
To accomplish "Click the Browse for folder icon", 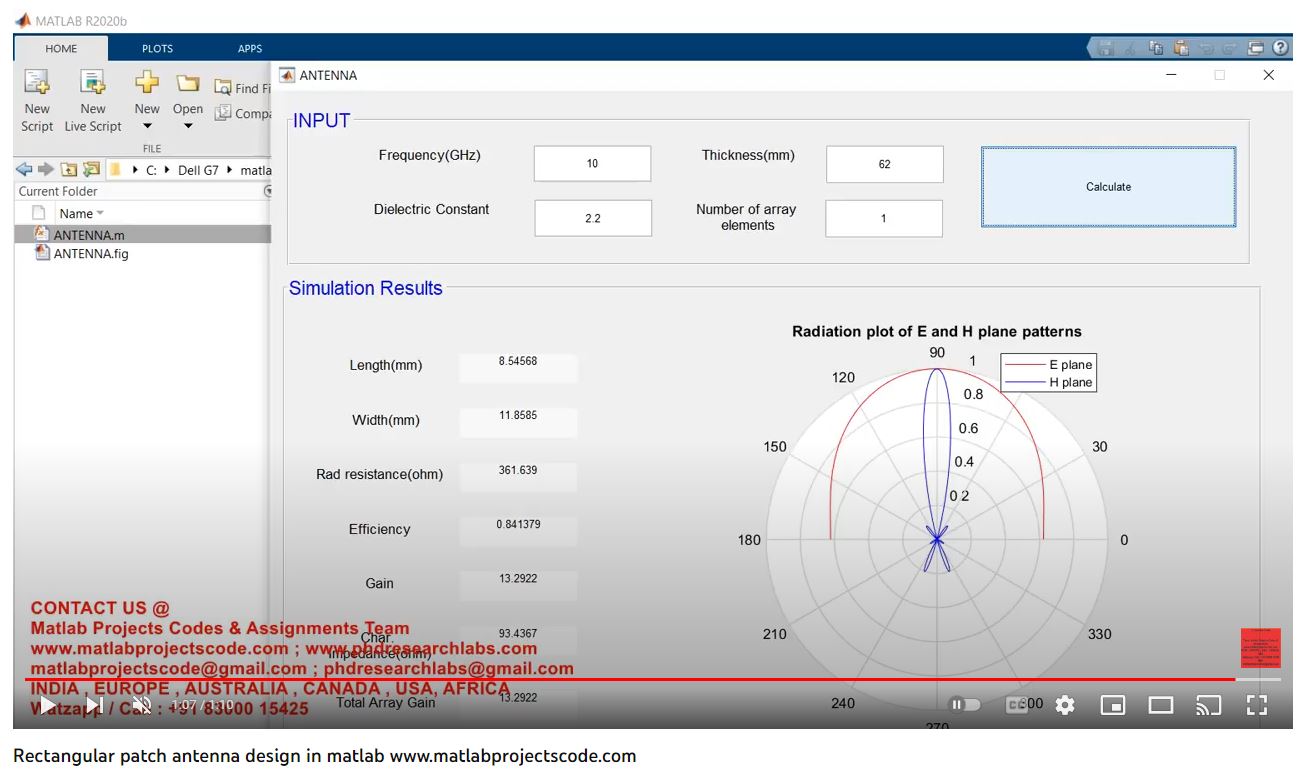I will [x=91, y=170].
